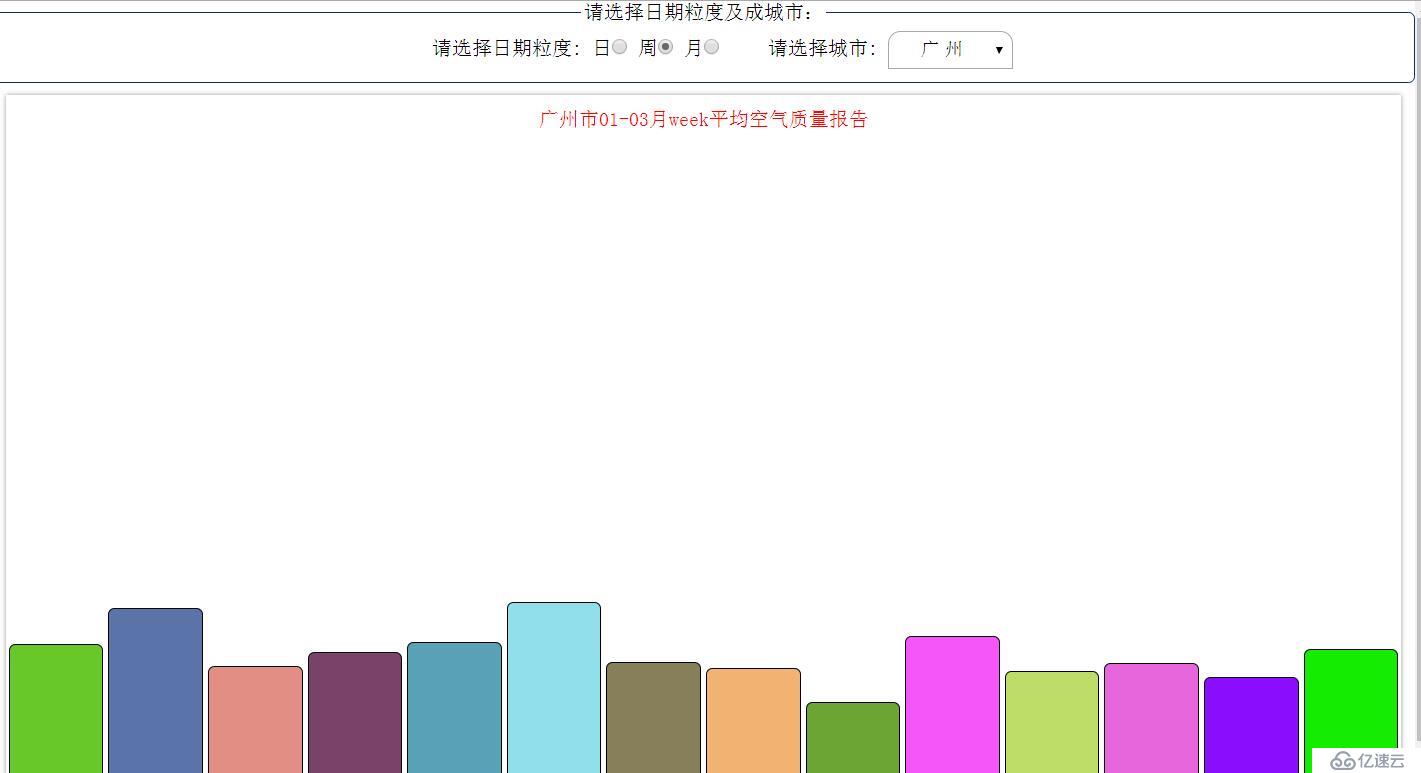Click the short dark green bar
The width and height of the screenshot is (1421, 773).
(x=853, y=737)
